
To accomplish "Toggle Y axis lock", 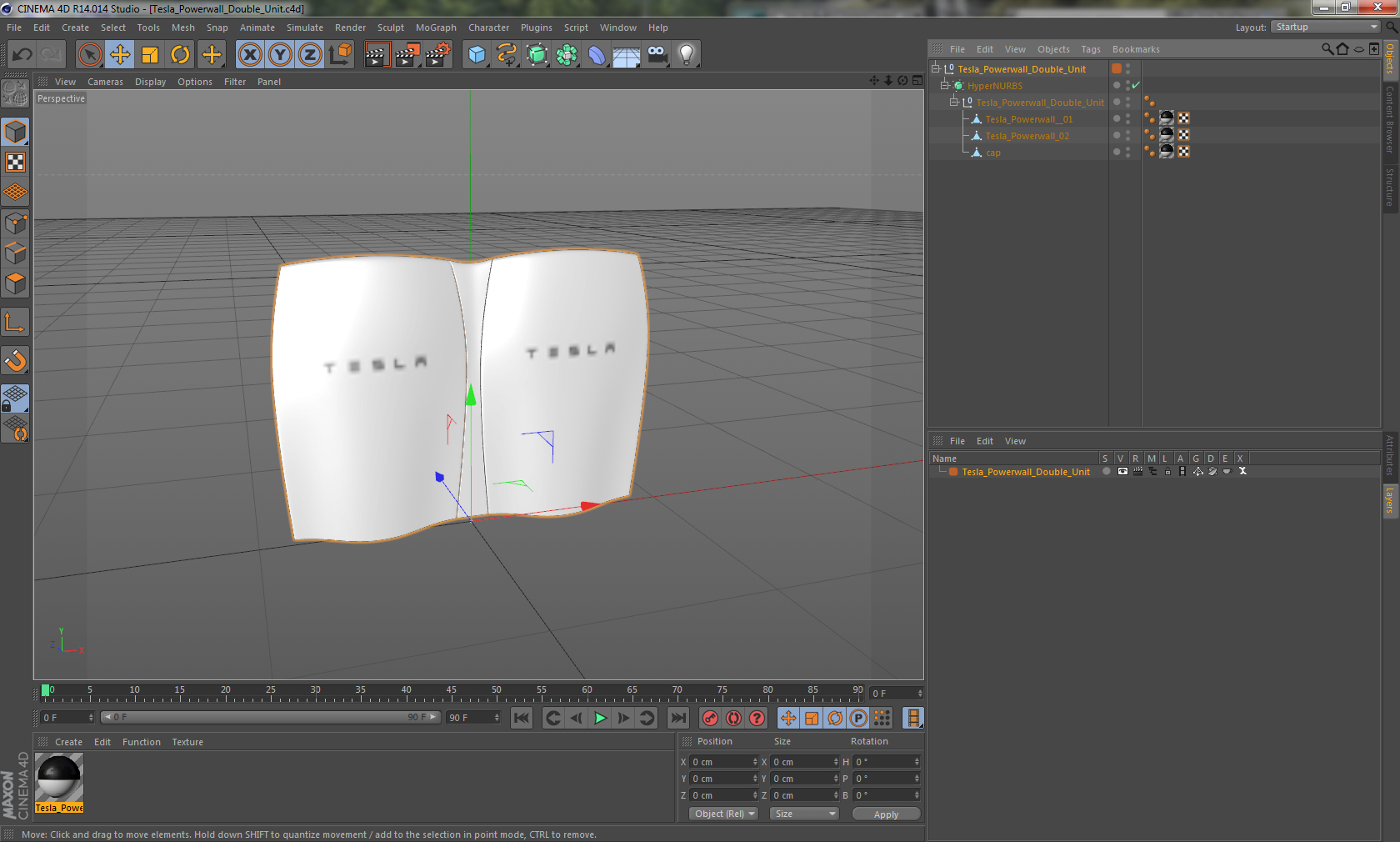I will 280,55.
